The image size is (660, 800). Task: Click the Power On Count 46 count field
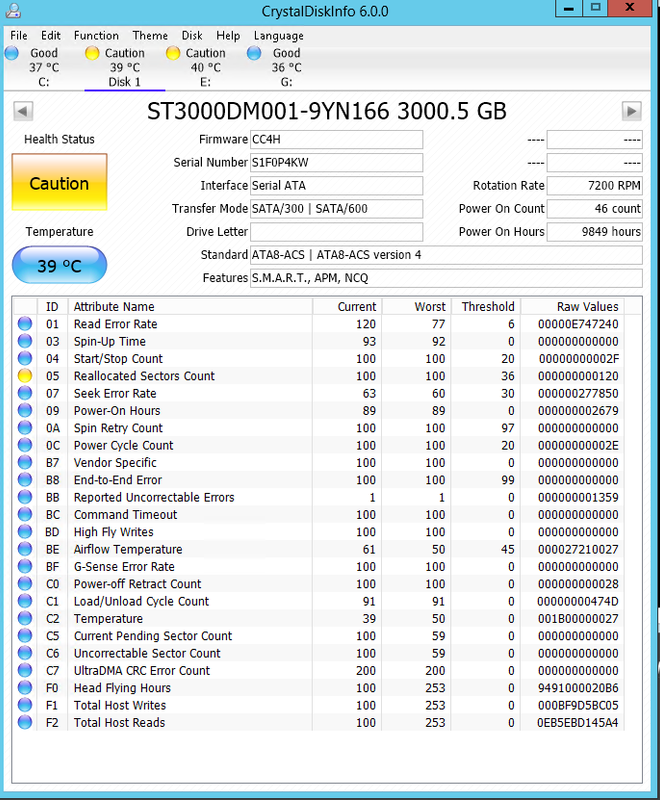coord(594,208)
